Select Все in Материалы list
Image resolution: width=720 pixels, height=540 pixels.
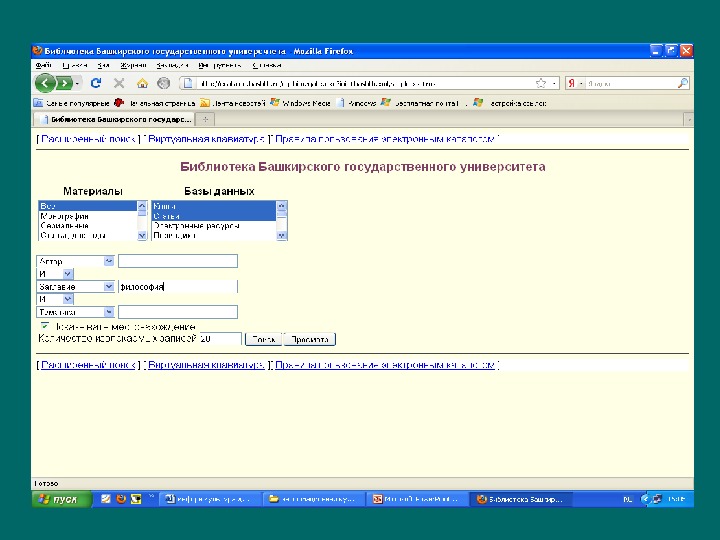pyautogui.click(x=87, y=206)
